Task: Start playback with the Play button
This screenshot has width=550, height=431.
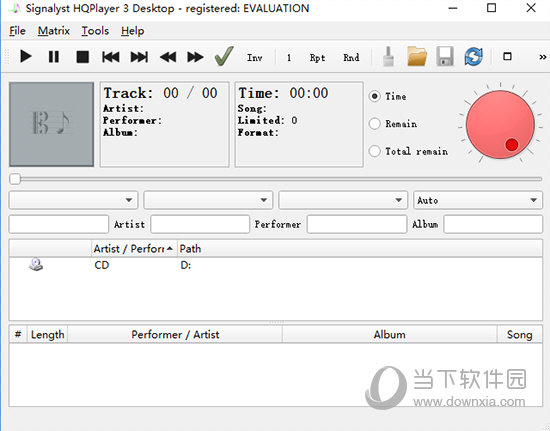Action: 26,57
